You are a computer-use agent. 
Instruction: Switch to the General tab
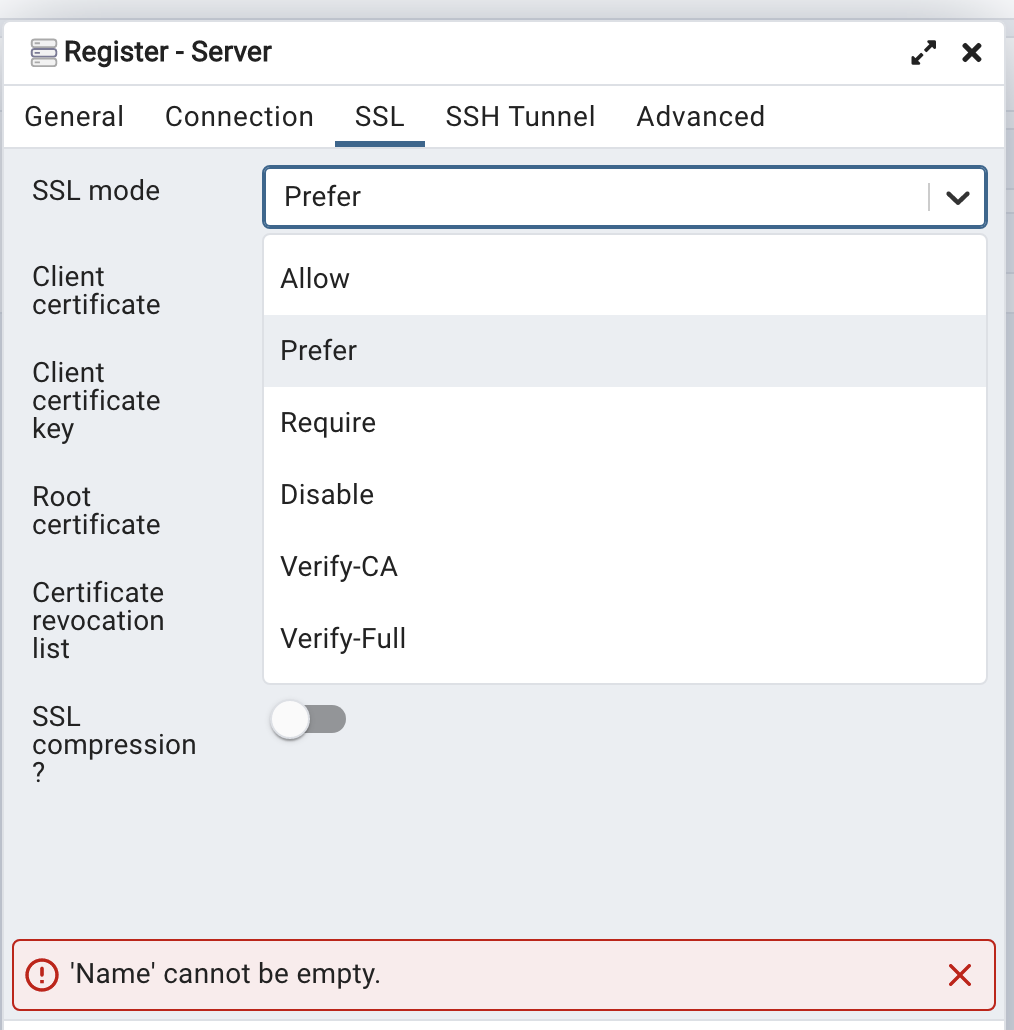(x=74, y=117)
